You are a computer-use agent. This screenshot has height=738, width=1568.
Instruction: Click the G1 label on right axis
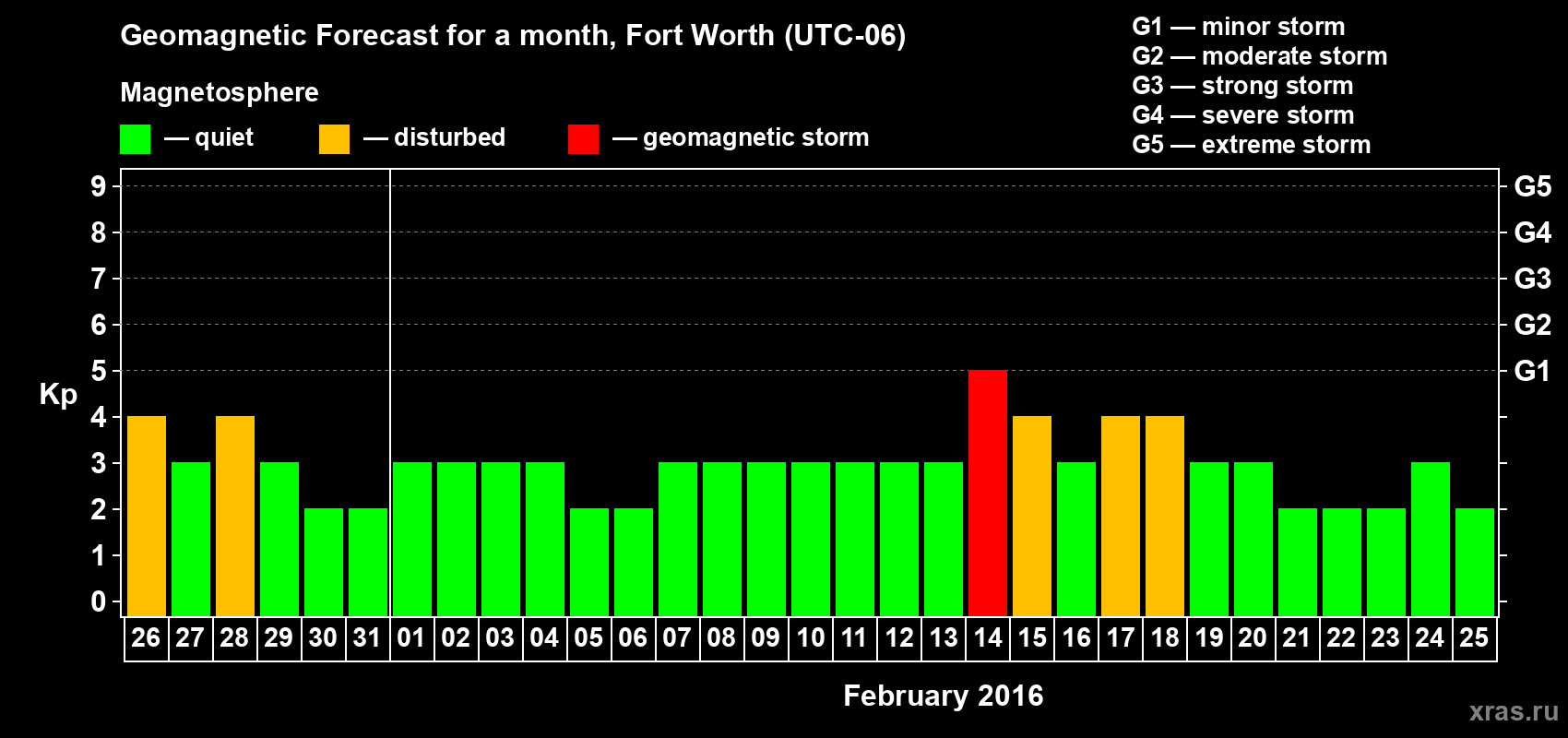pyautogui.click(x=1532, y=371)
